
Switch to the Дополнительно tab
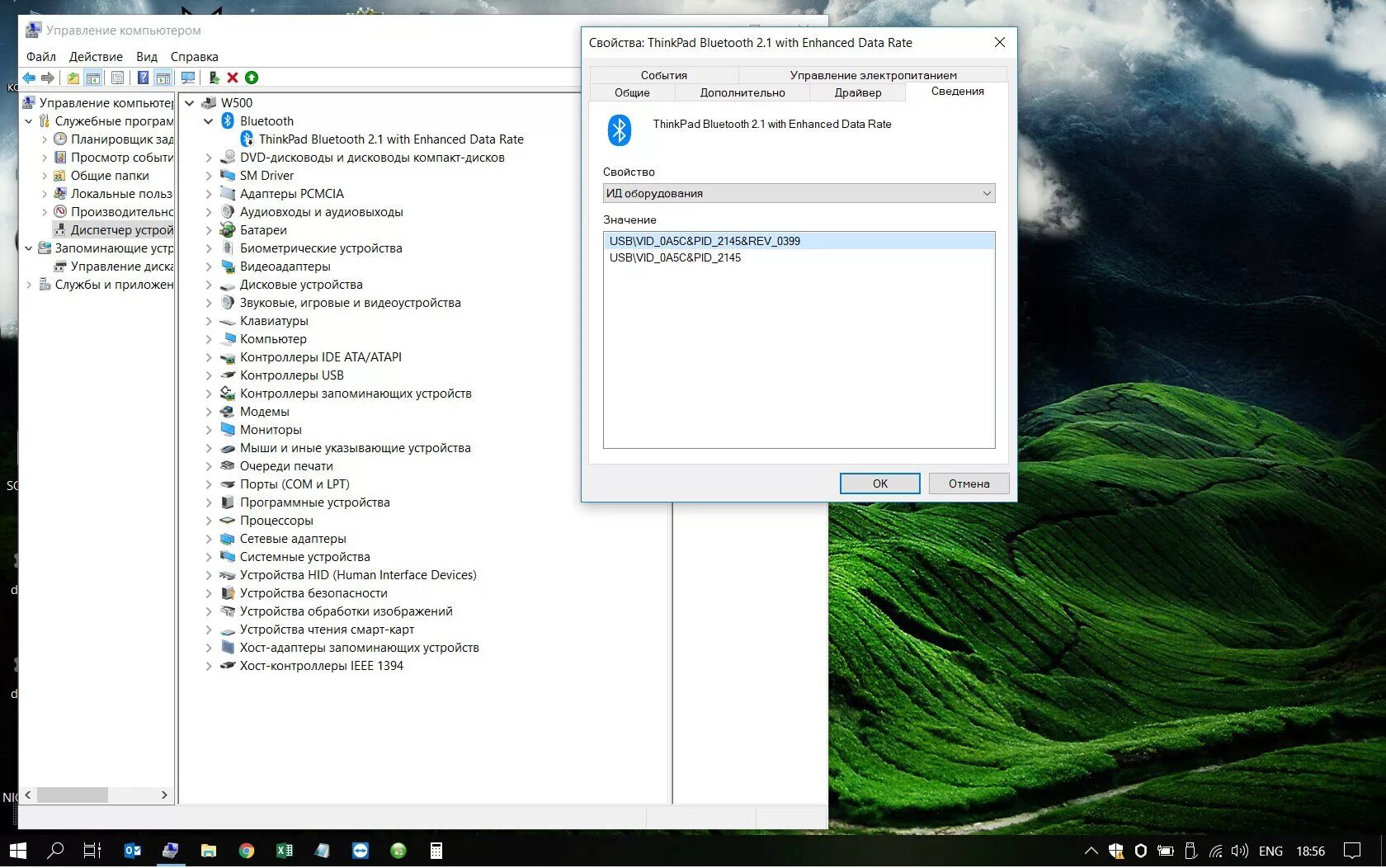[742, 92]
